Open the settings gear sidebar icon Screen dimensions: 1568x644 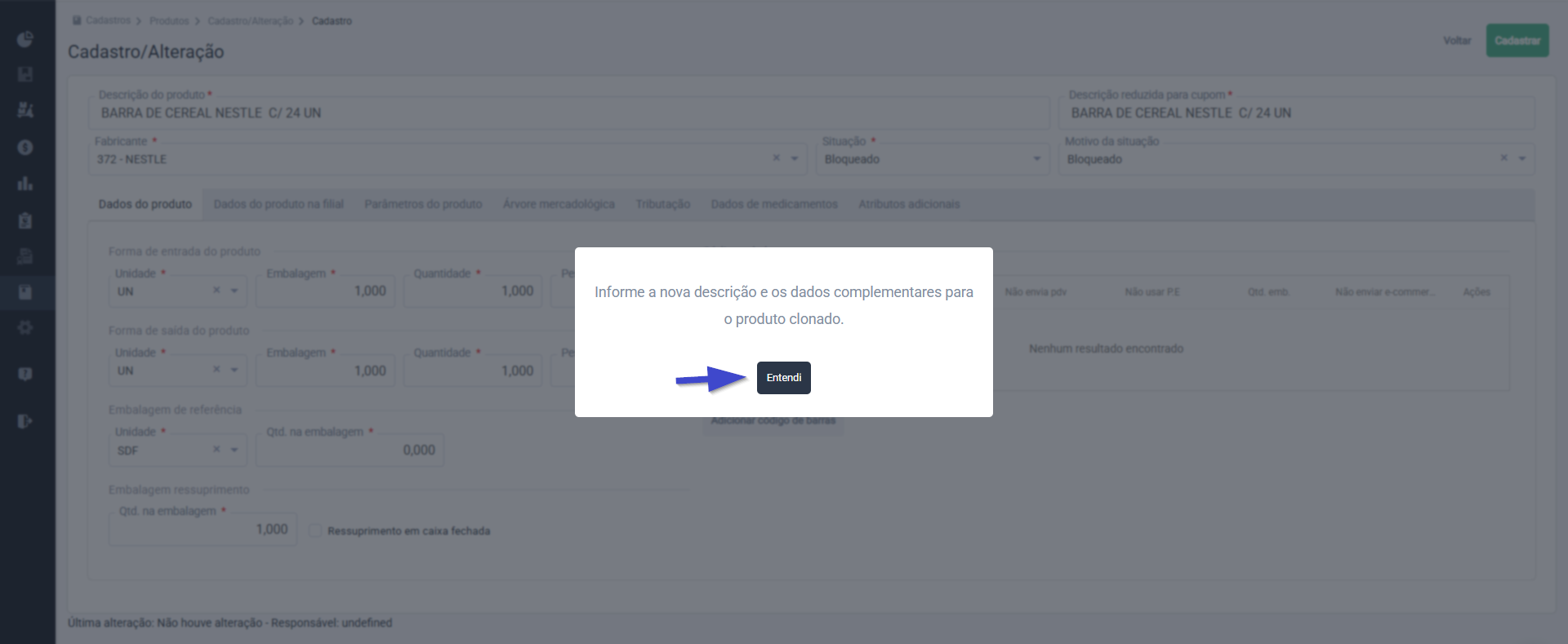point(25,327)
